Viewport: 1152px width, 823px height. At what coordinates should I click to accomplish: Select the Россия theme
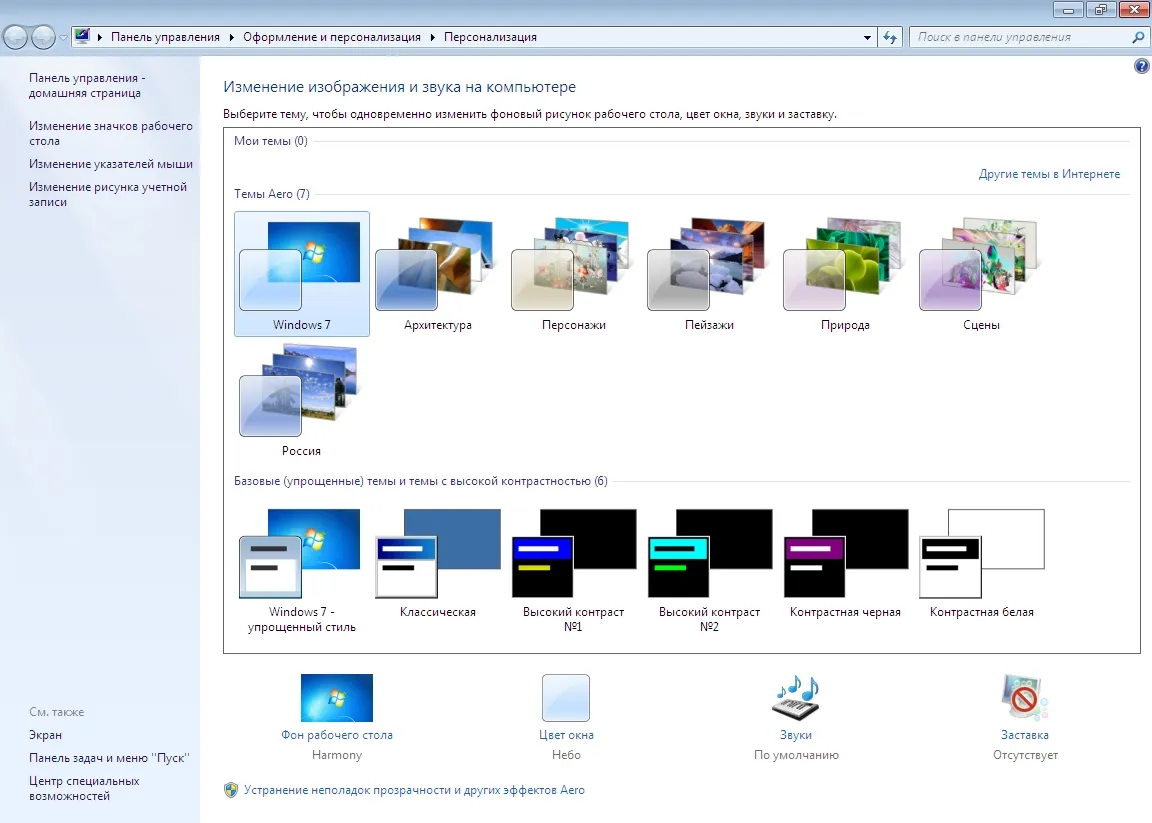[x=301, y=400]
